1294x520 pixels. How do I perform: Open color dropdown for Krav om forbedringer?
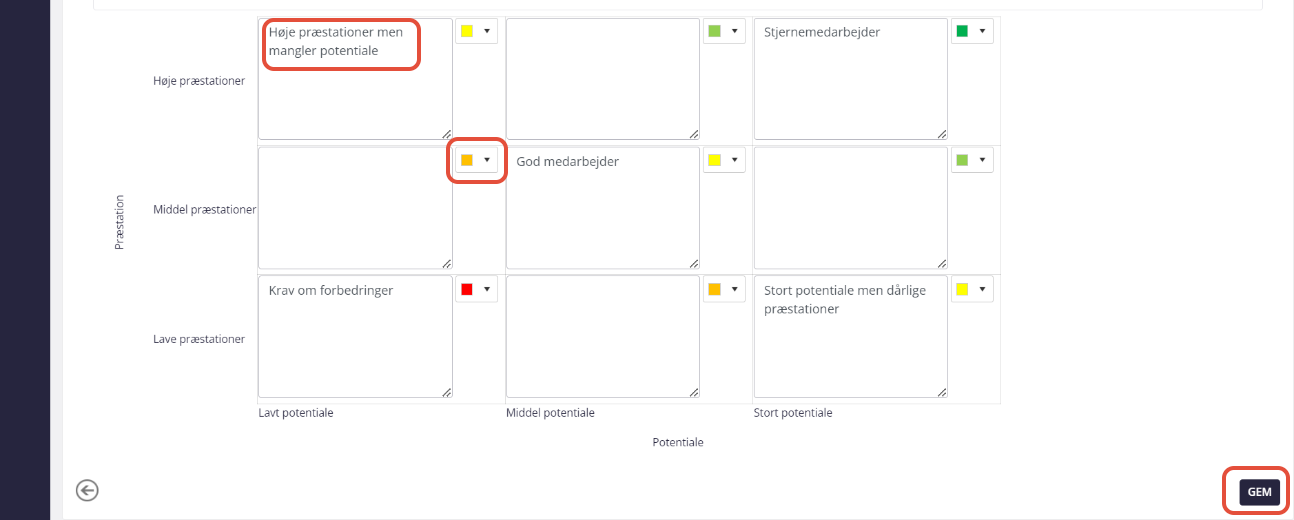click(487, 289)
